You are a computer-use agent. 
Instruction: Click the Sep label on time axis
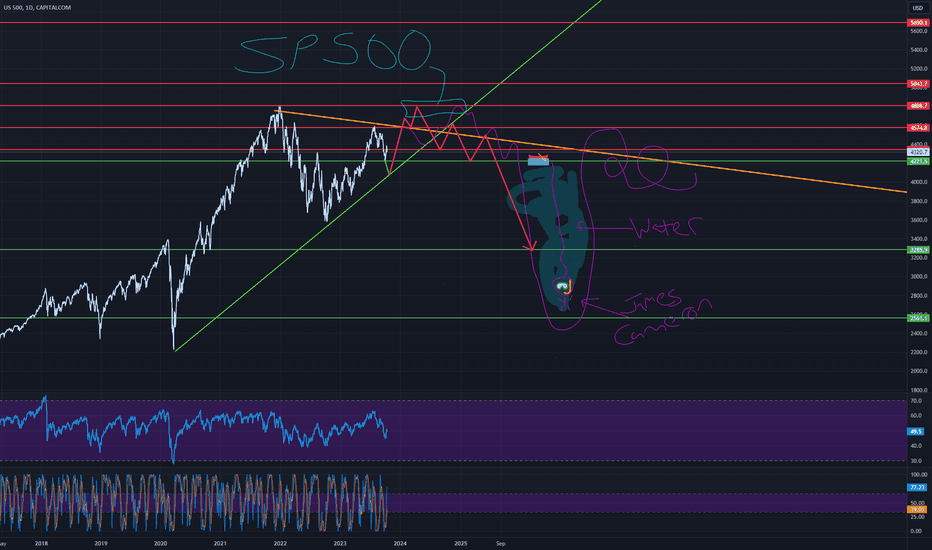tap(500, 543)
